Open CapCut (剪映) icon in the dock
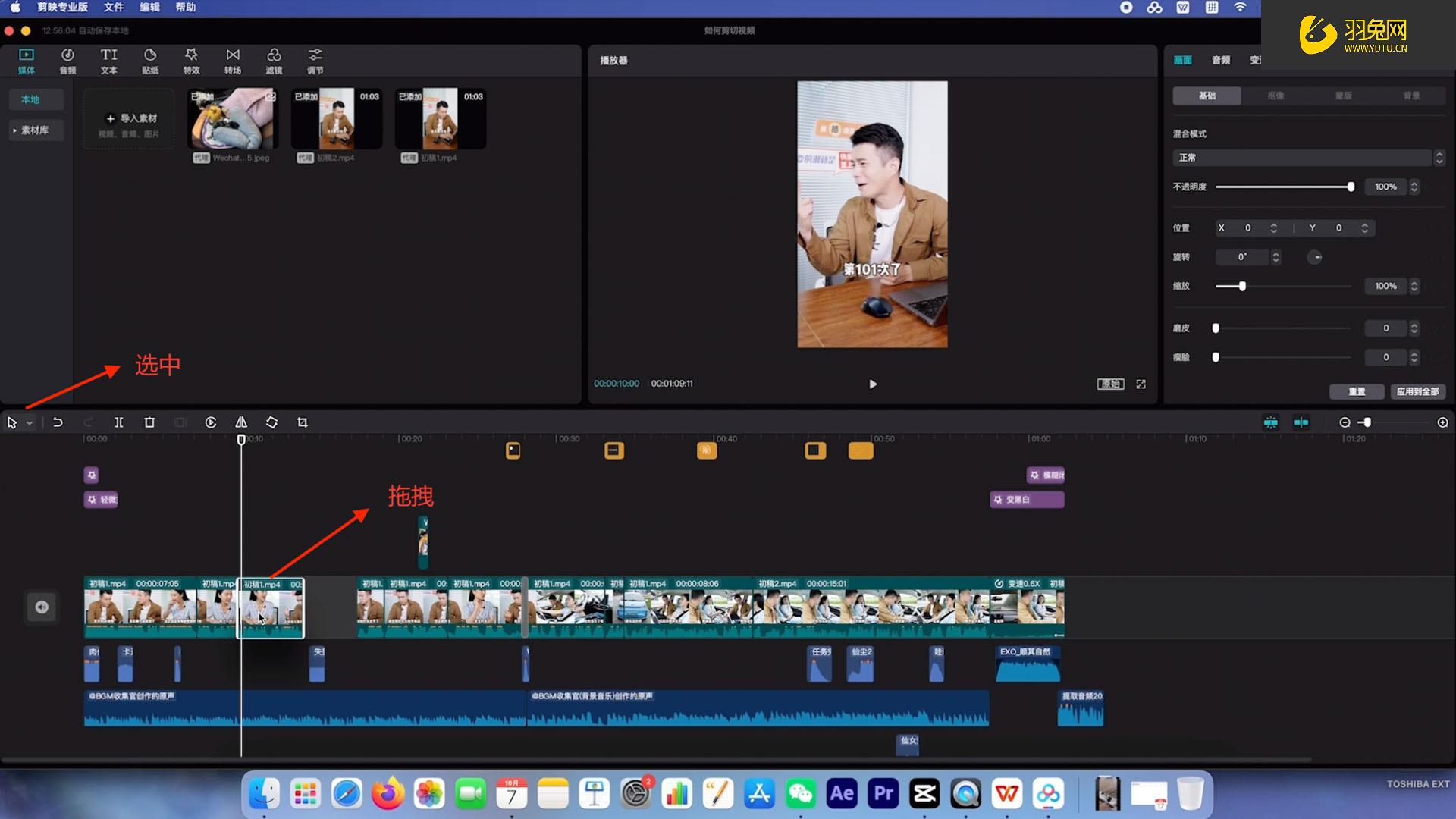Image resolution: width=1456 pixels, height=819 pixels. tap(924, 793)
